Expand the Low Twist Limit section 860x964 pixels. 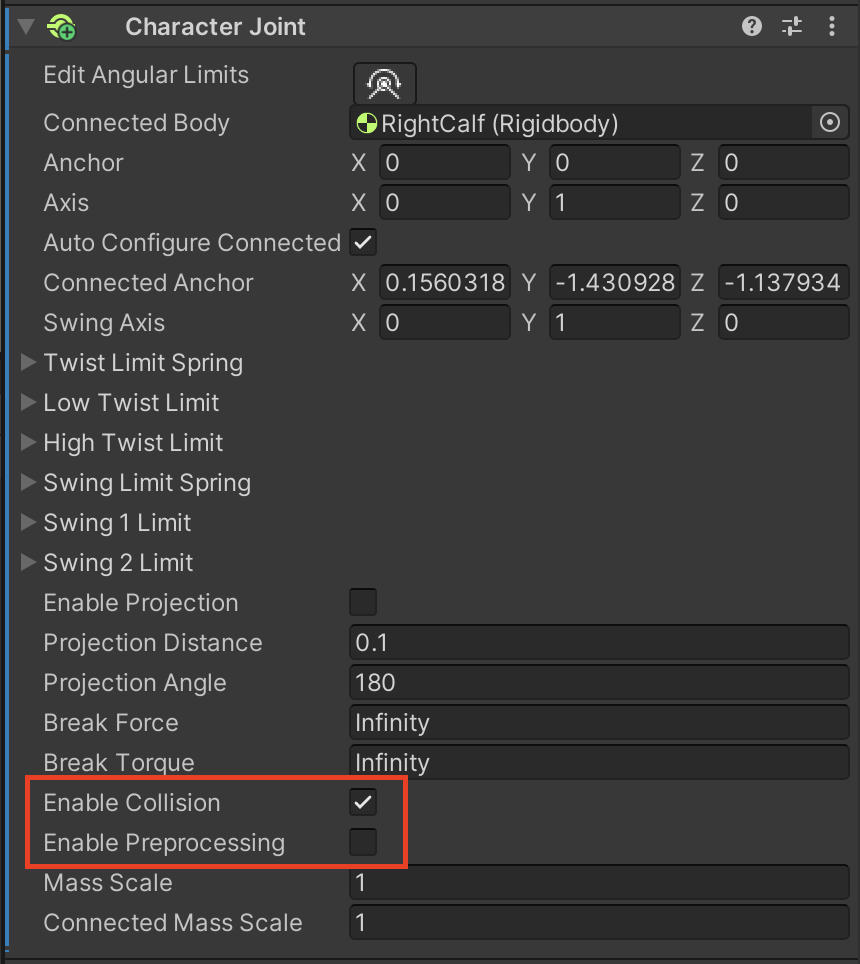28,403
